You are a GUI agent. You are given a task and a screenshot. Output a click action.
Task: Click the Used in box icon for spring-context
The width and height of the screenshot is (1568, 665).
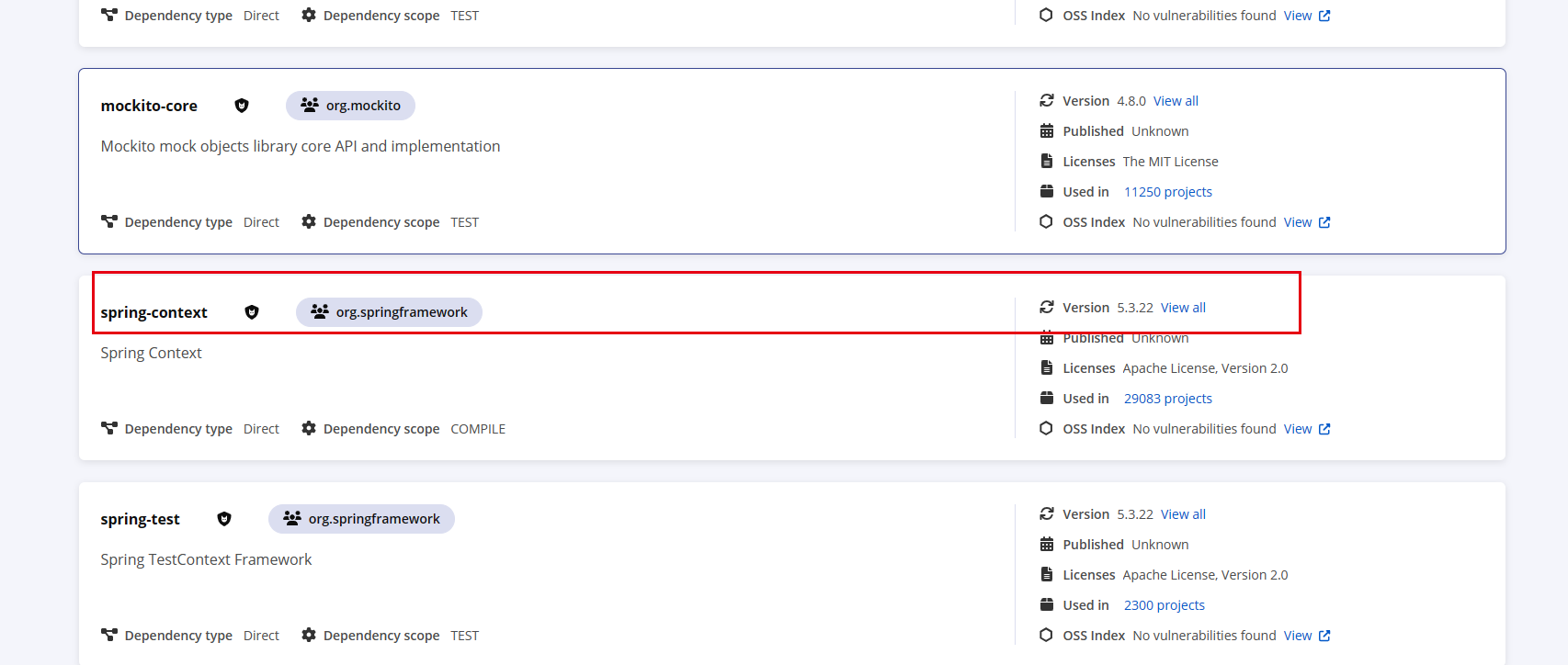tap(1046, 398)
